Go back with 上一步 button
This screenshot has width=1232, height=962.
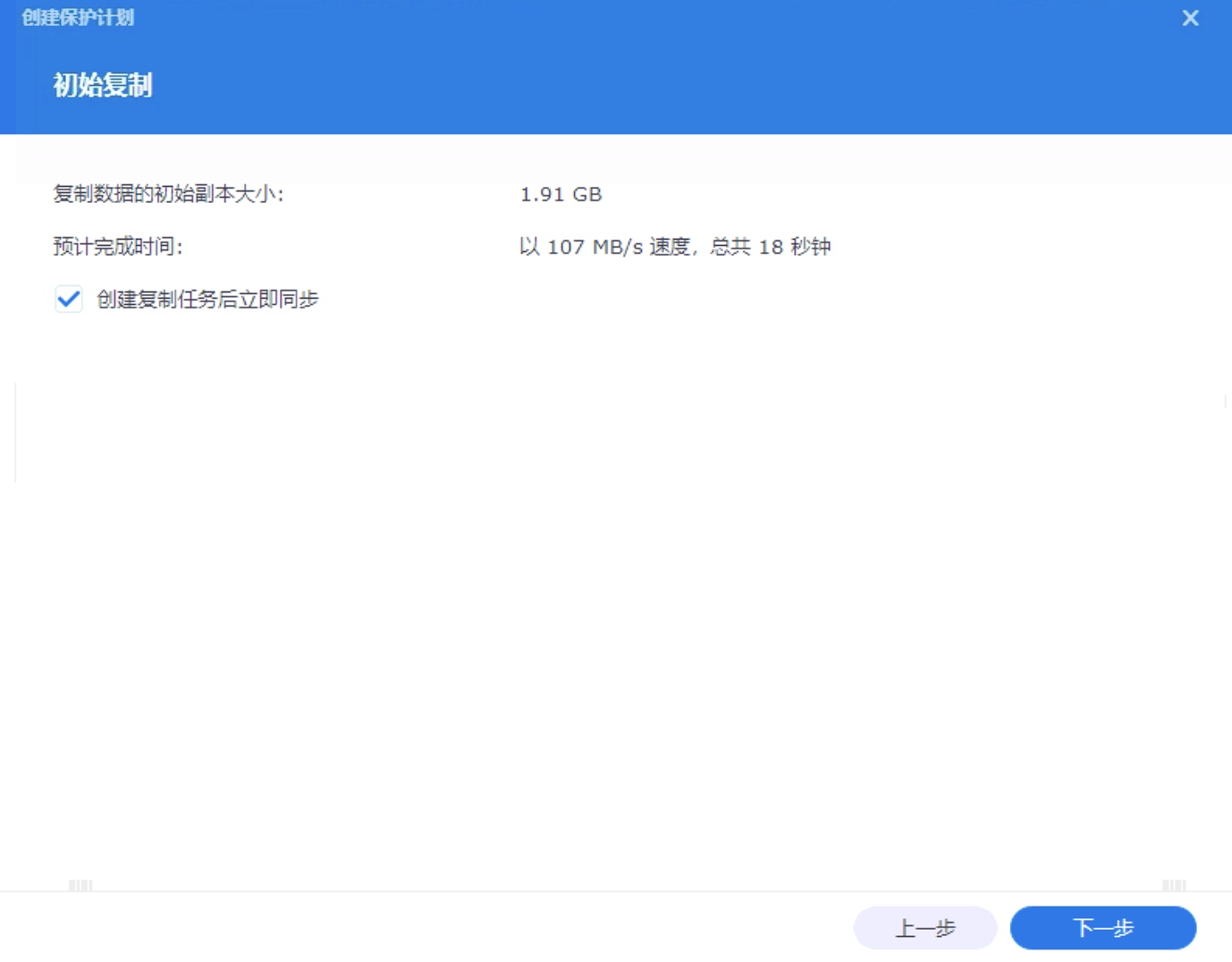[925, 928]
